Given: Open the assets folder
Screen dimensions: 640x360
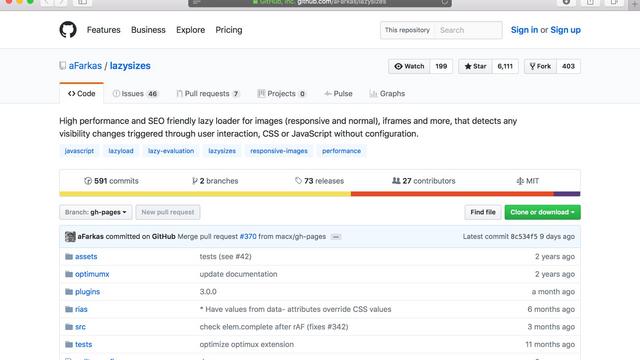Looking at the screenshot, I should (x=86, y=256).
